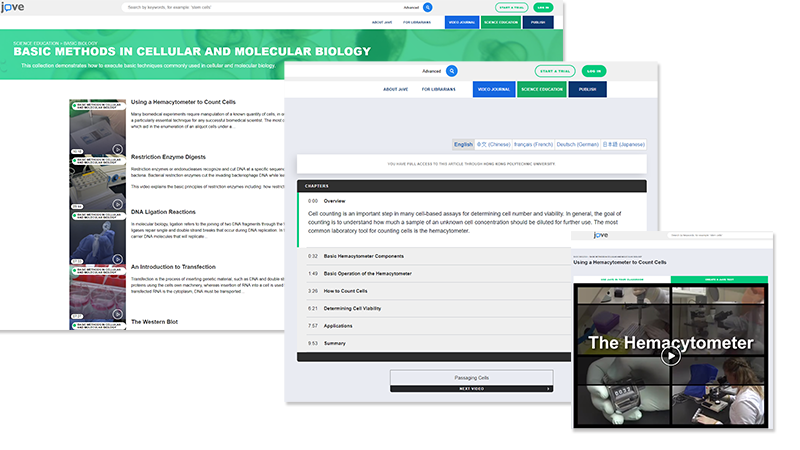Click Log In button in collection window
This screenshot has width=800, height=450.
pyautogui.click(x=543, y=7)
